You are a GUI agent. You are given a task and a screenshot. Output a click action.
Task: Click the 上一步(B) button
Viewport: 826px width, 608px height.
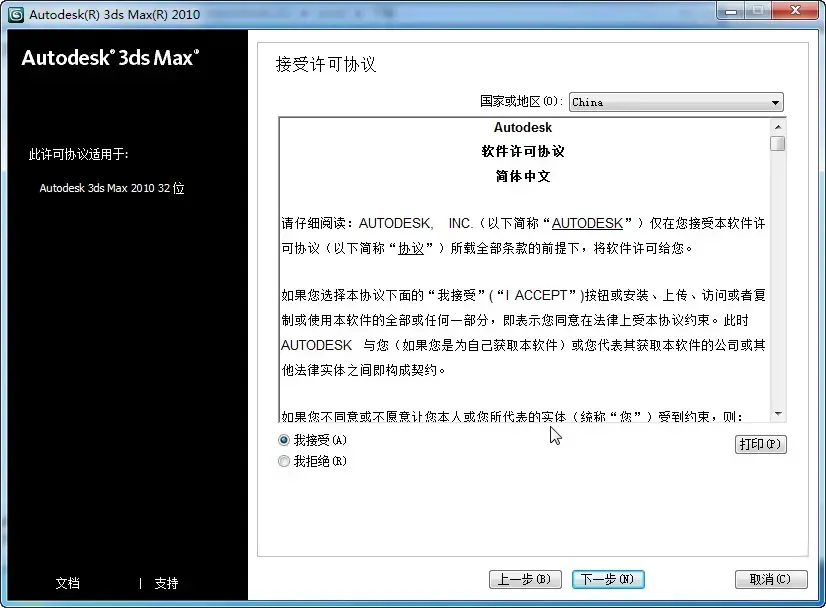[x=525, y=580]
